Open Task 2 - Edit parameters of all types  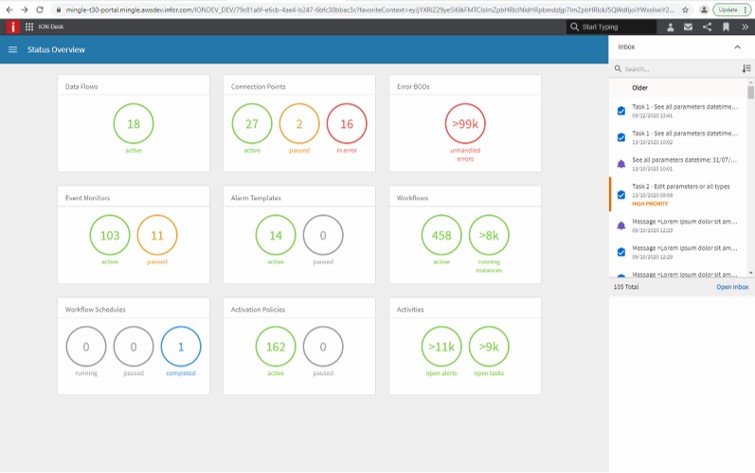click(680, 186)
